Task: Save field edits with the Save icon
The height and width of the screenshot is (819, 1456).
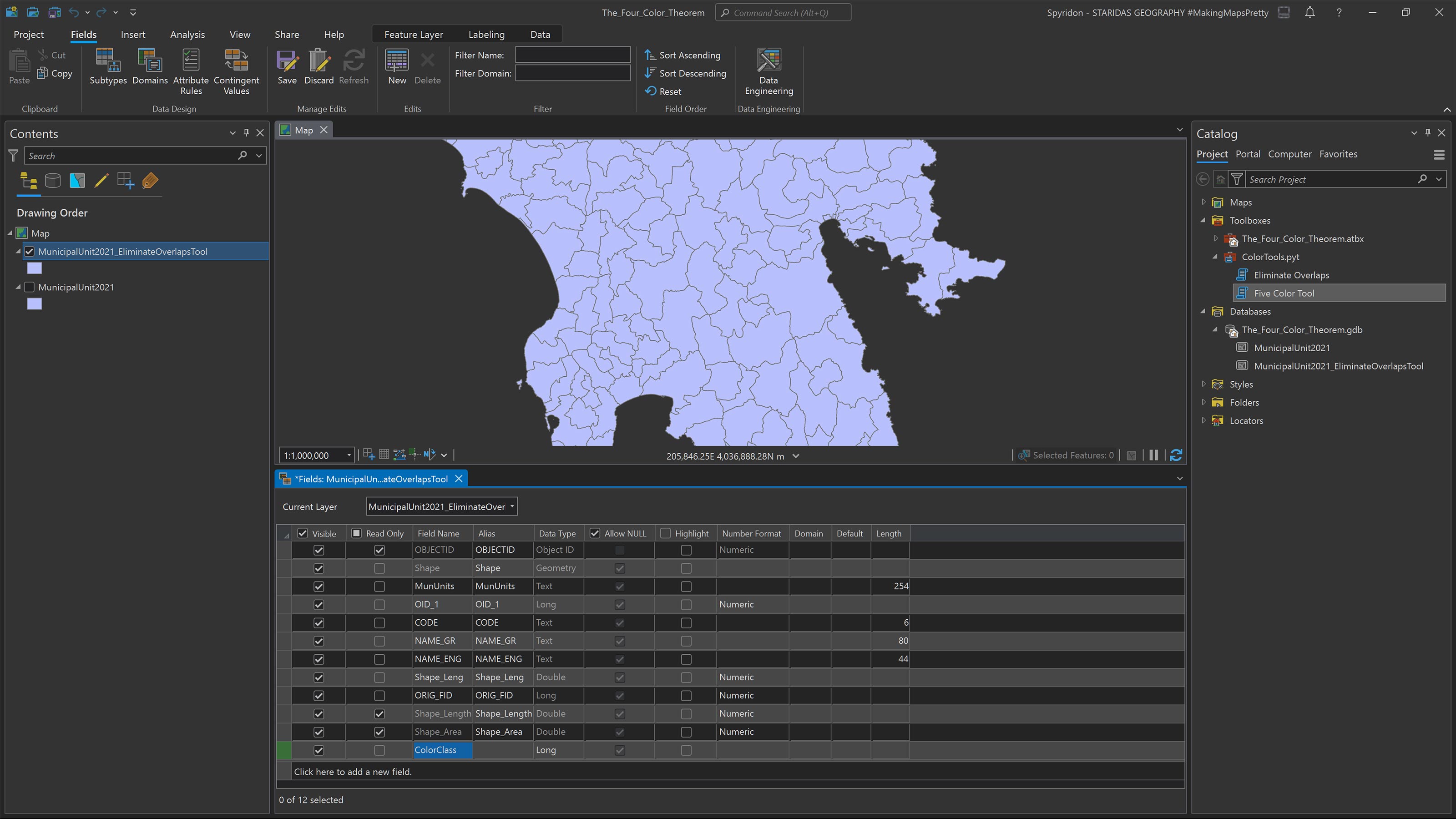Action: click(x=287, y=61)
